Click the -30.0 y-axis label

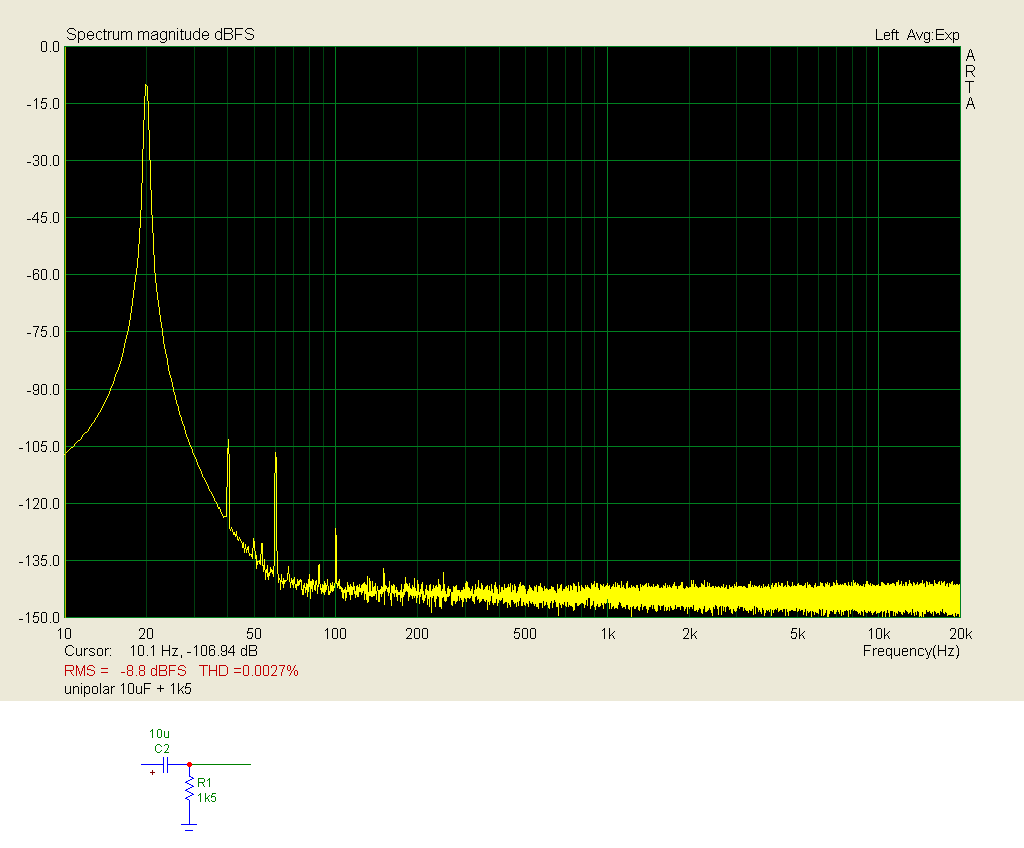pos(43,161)
